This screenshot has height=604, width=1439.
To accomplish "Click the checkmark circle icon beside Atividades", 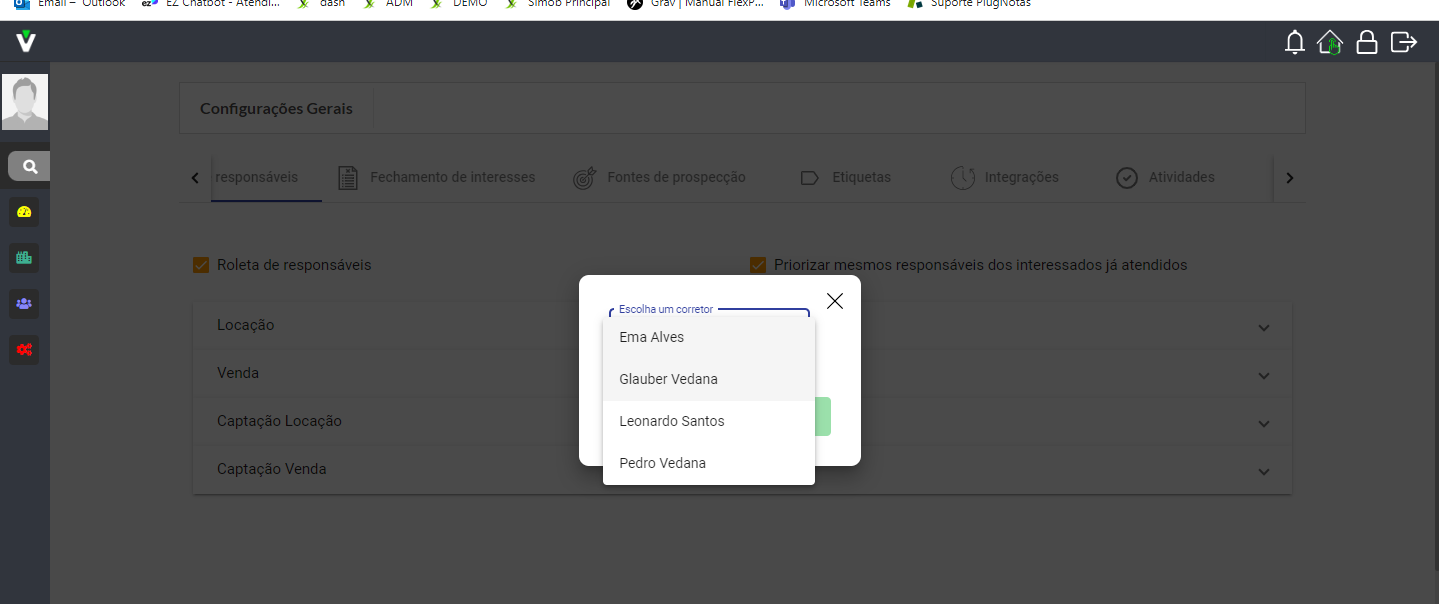I will [x=1127, y=178].
